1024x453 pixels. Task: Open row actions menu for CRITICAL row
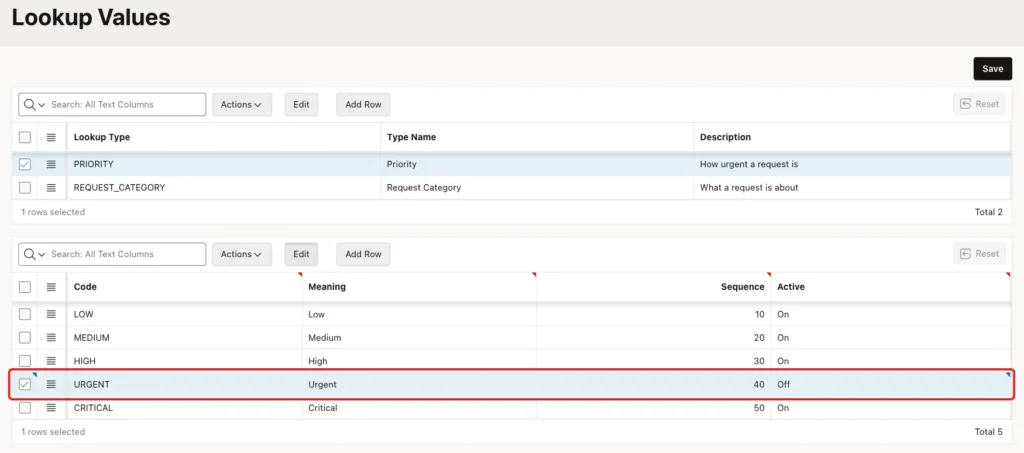coord(51,408)
